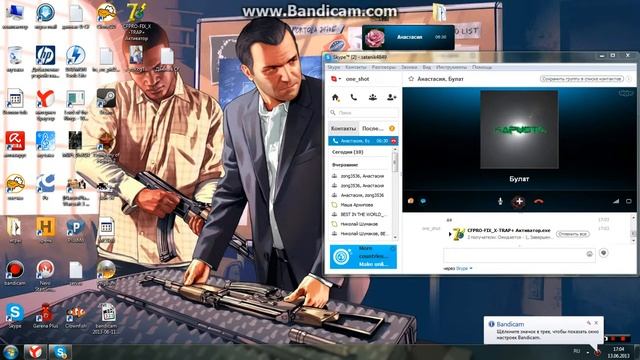This screenshot has height=360, width=640.
Task: Click the Сохранить группу в списке контактов button
Action: [x=582, y=79]
